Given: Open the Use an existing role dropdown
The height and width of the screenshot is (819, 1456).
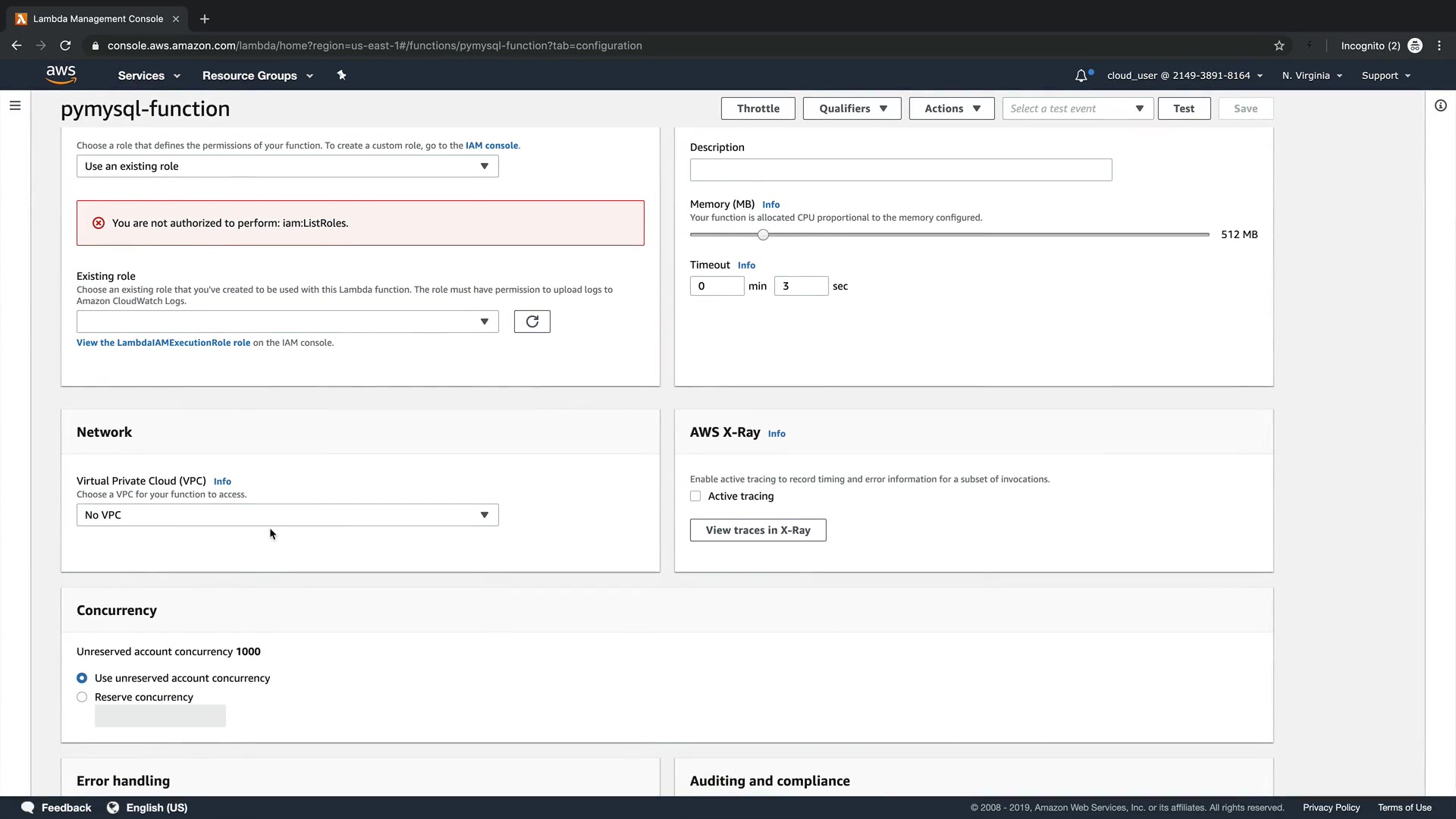Looking at the screenshot, I should point(287,166).
